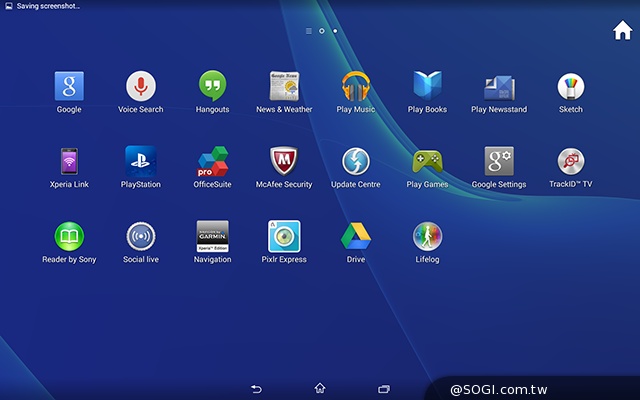Click the "Saving screenshot..." status text
The height and width of the screenshot is (400, 640).
(48, 6)
